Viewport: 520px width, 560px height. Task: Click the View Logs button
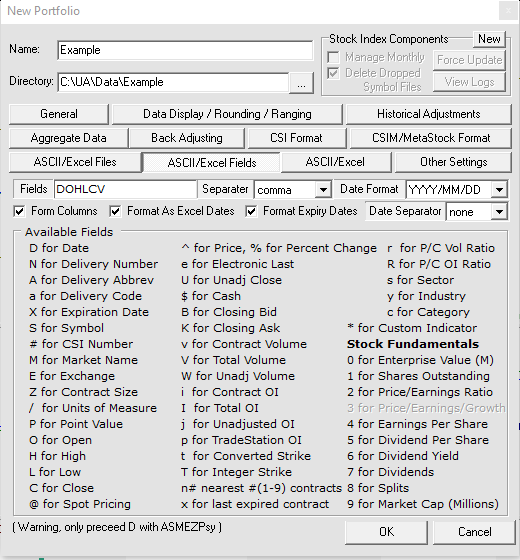(469, 82)
